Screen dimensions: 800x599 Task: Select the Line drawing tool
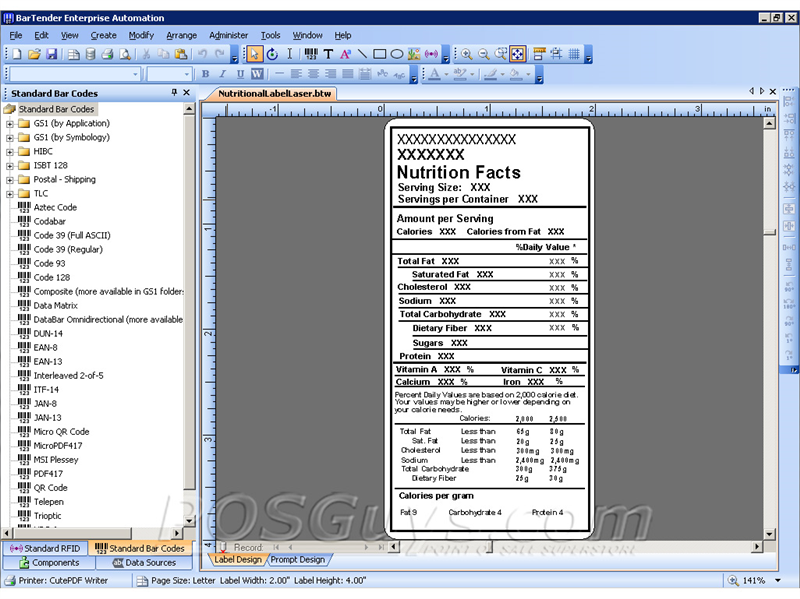[x=365, y=54]
